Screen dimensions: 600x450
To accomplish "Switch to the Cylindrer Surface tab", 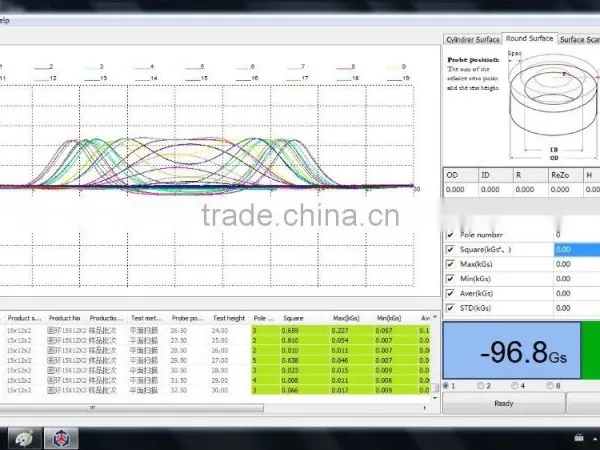I will tap(473, 39).
